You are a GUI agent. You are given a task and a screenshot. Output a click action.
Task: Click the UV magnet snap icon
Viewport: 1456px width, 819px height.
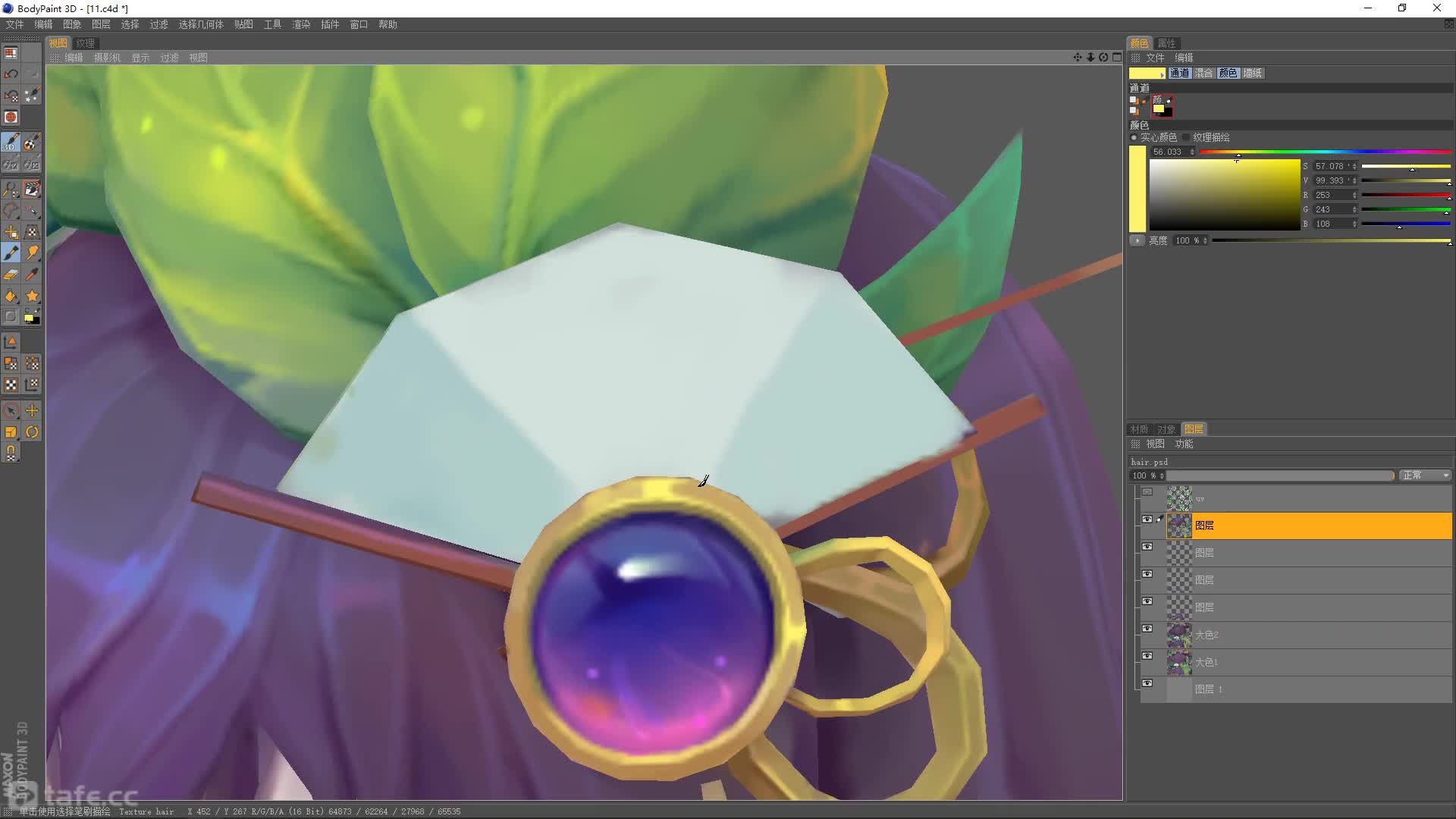click(x=11, y=453)
